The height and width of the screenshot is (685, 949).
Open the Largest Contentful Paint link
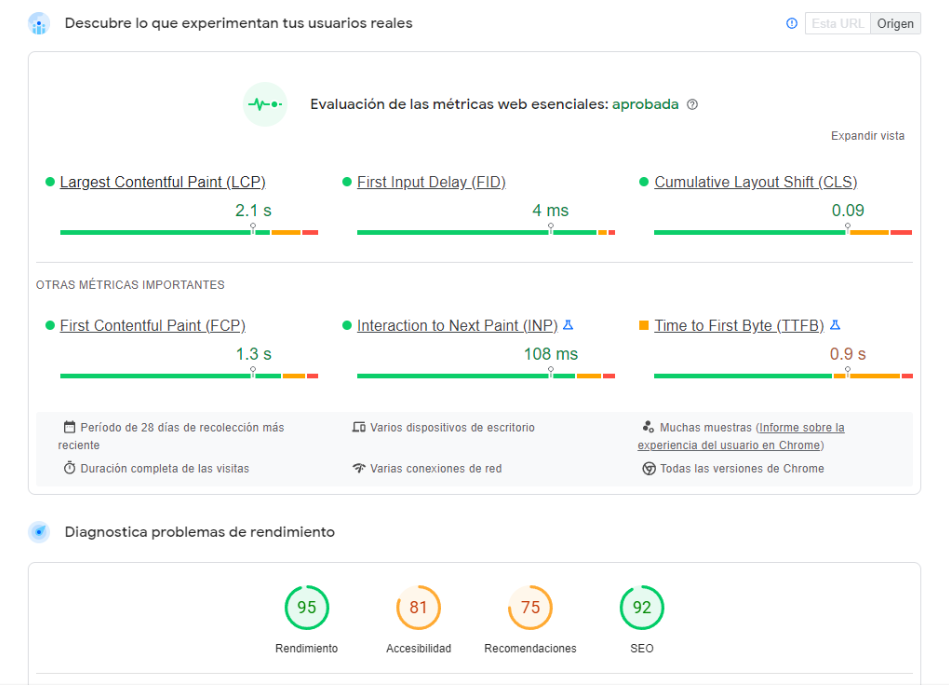[x=163, y=182]
